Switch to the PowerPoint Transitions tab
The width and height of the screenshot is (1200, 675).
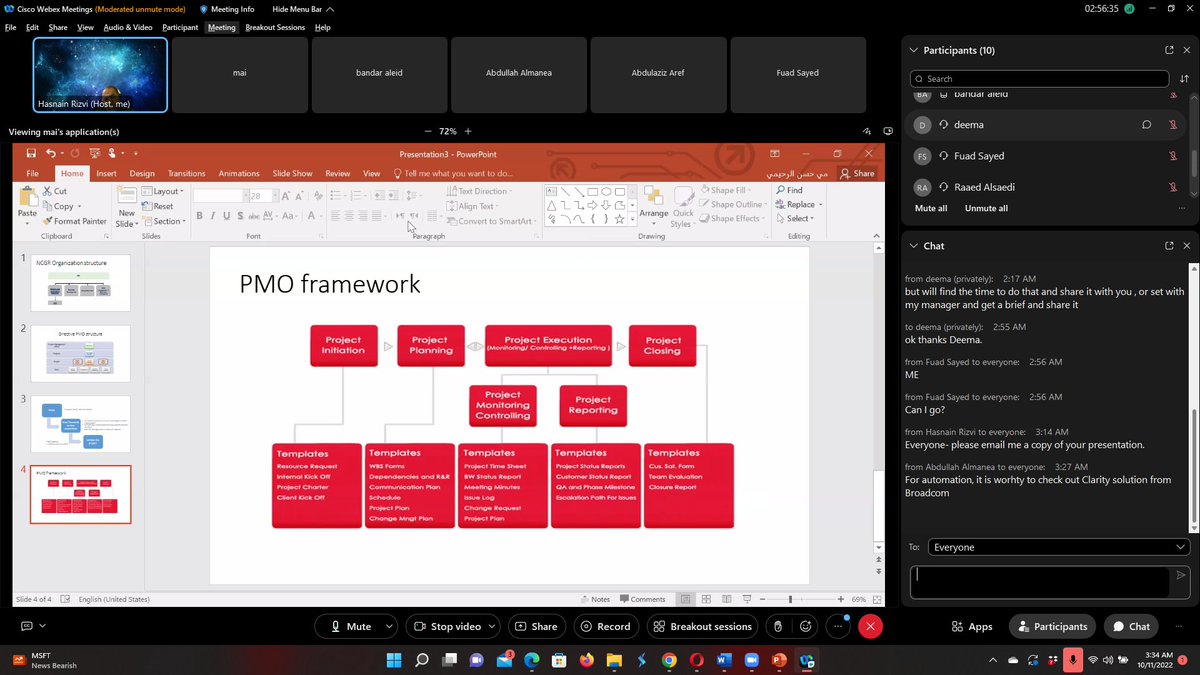click(186, 173)
